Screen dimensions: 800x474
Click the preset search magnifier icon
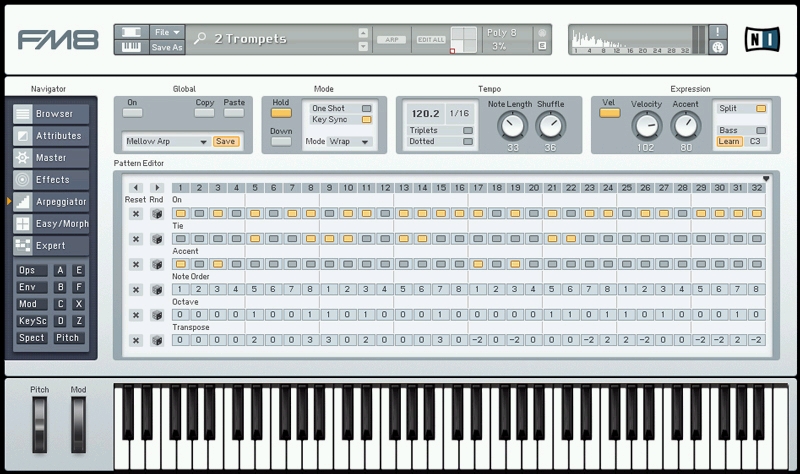[200, 38]
